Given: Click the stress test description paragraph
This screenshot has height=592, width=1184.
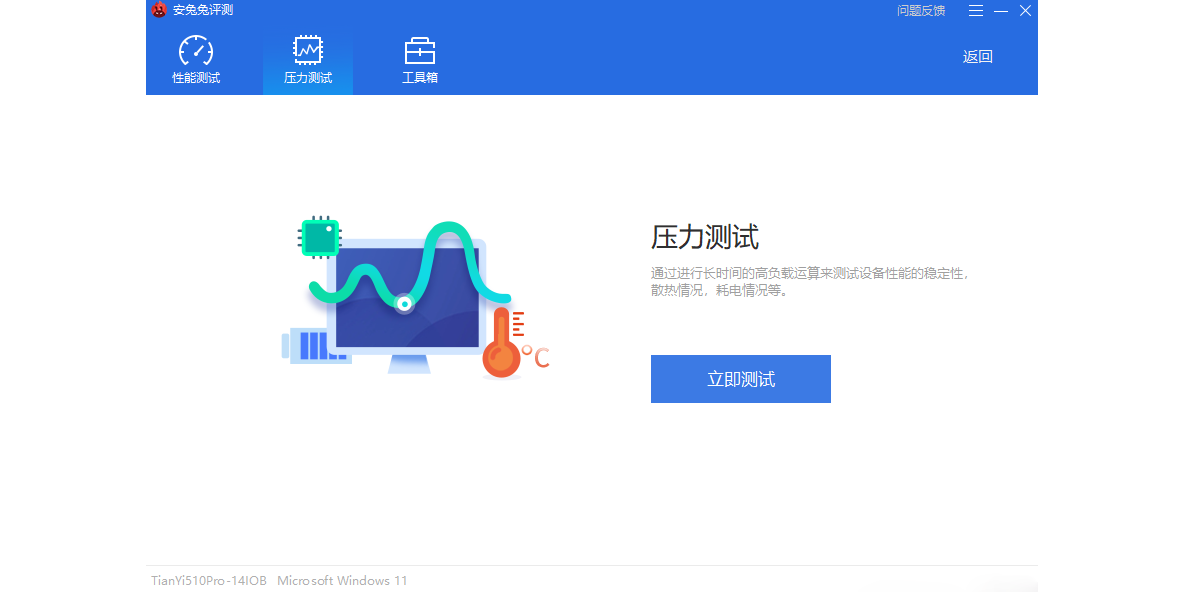Looking at the screenshot, I should (x=809, y=281).
